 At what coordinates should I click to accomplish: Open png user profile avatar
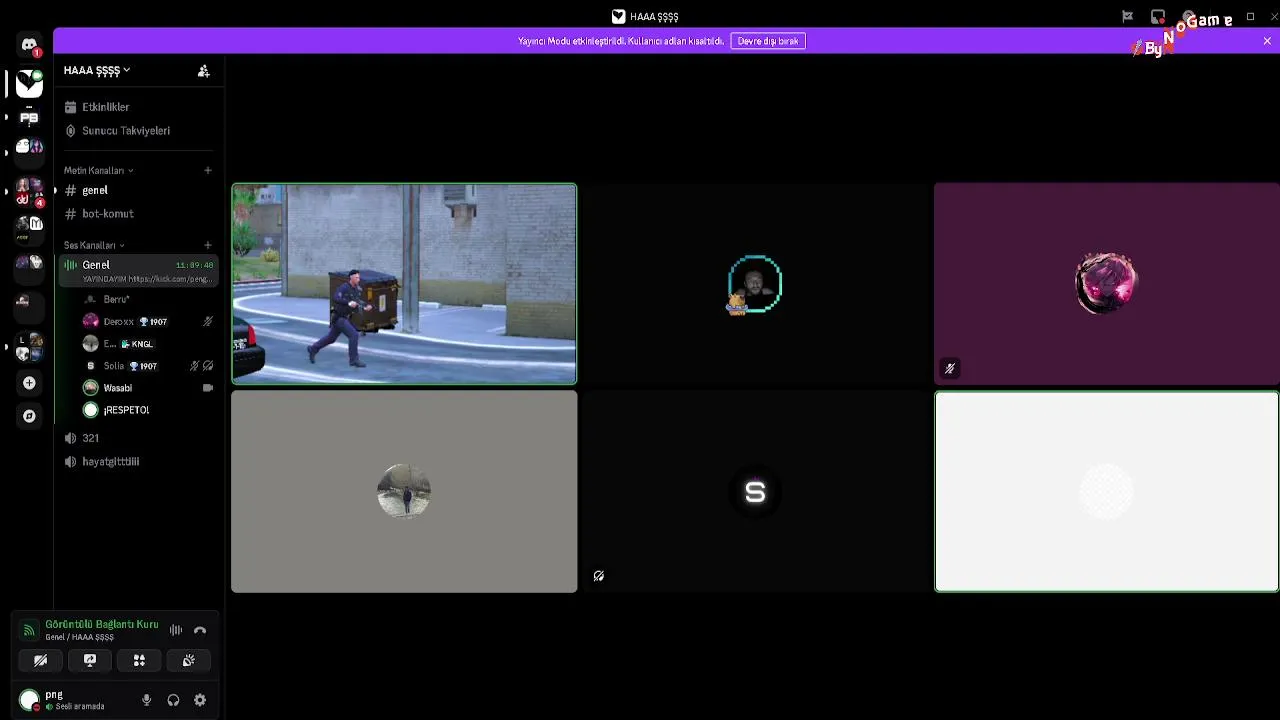(29, 700)
